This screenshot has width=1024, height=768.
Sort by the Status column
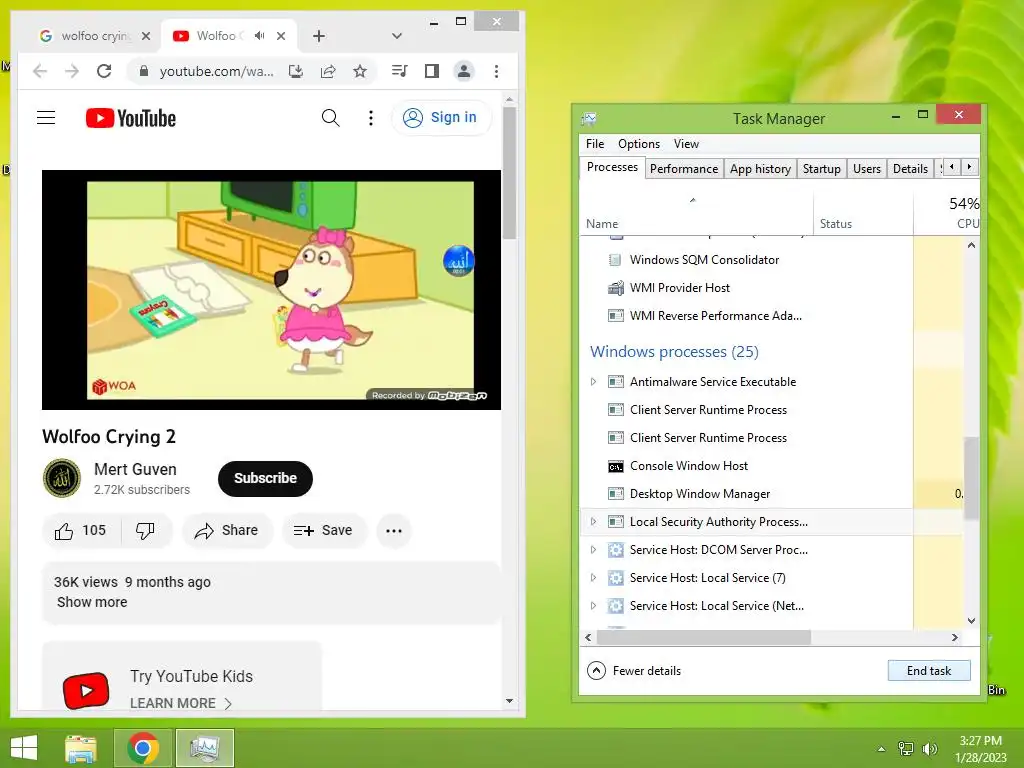pyautogui.click(x=863, y=212)
